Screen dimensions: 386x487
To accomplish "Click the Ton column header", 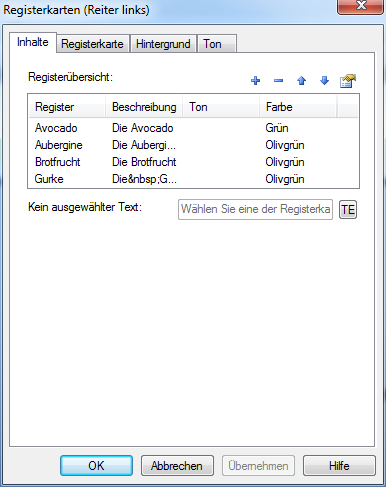I will [221, 107].
